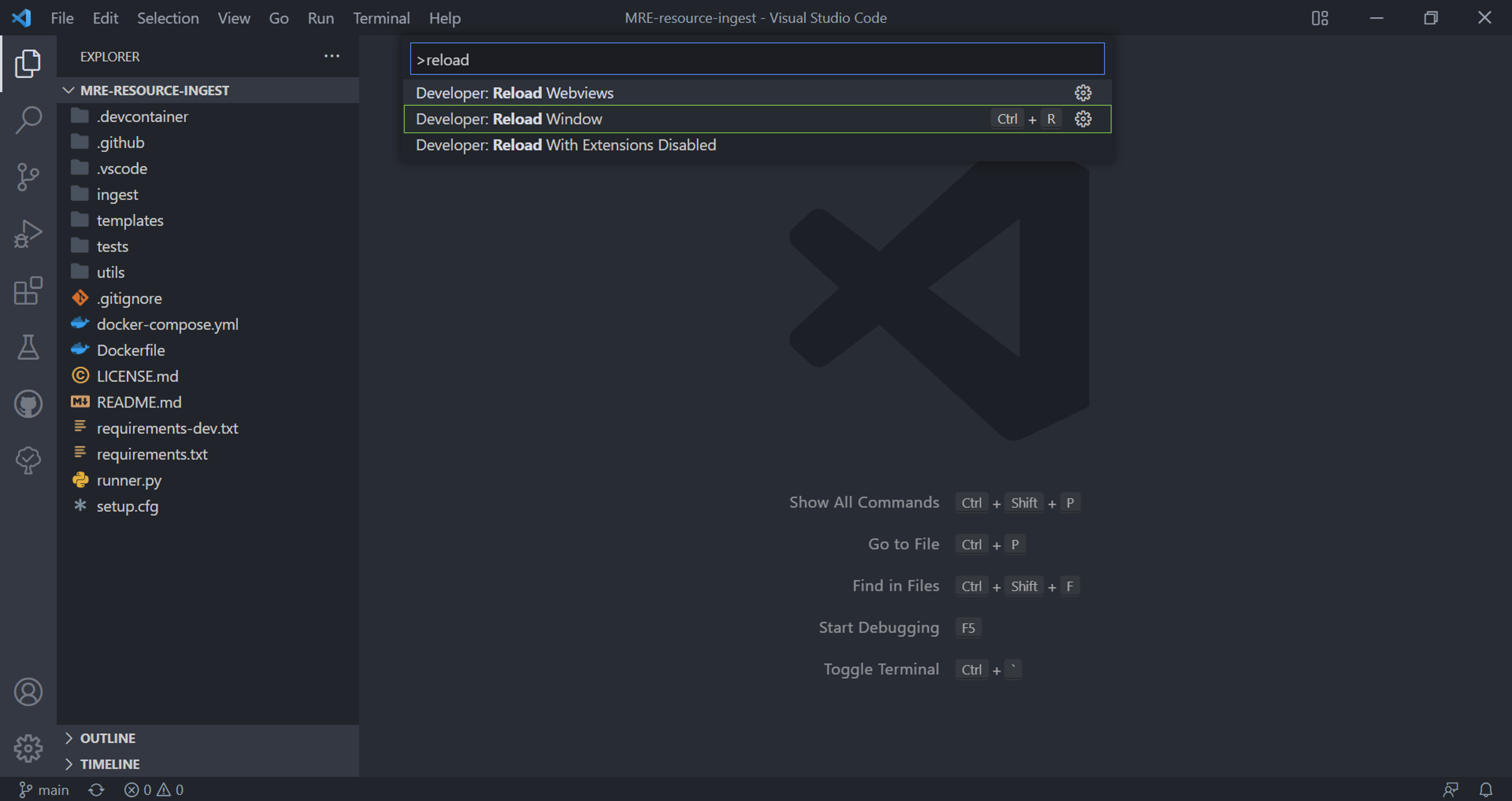
Task: Open the Run and Debug view icon
Action: click(27, 234)
